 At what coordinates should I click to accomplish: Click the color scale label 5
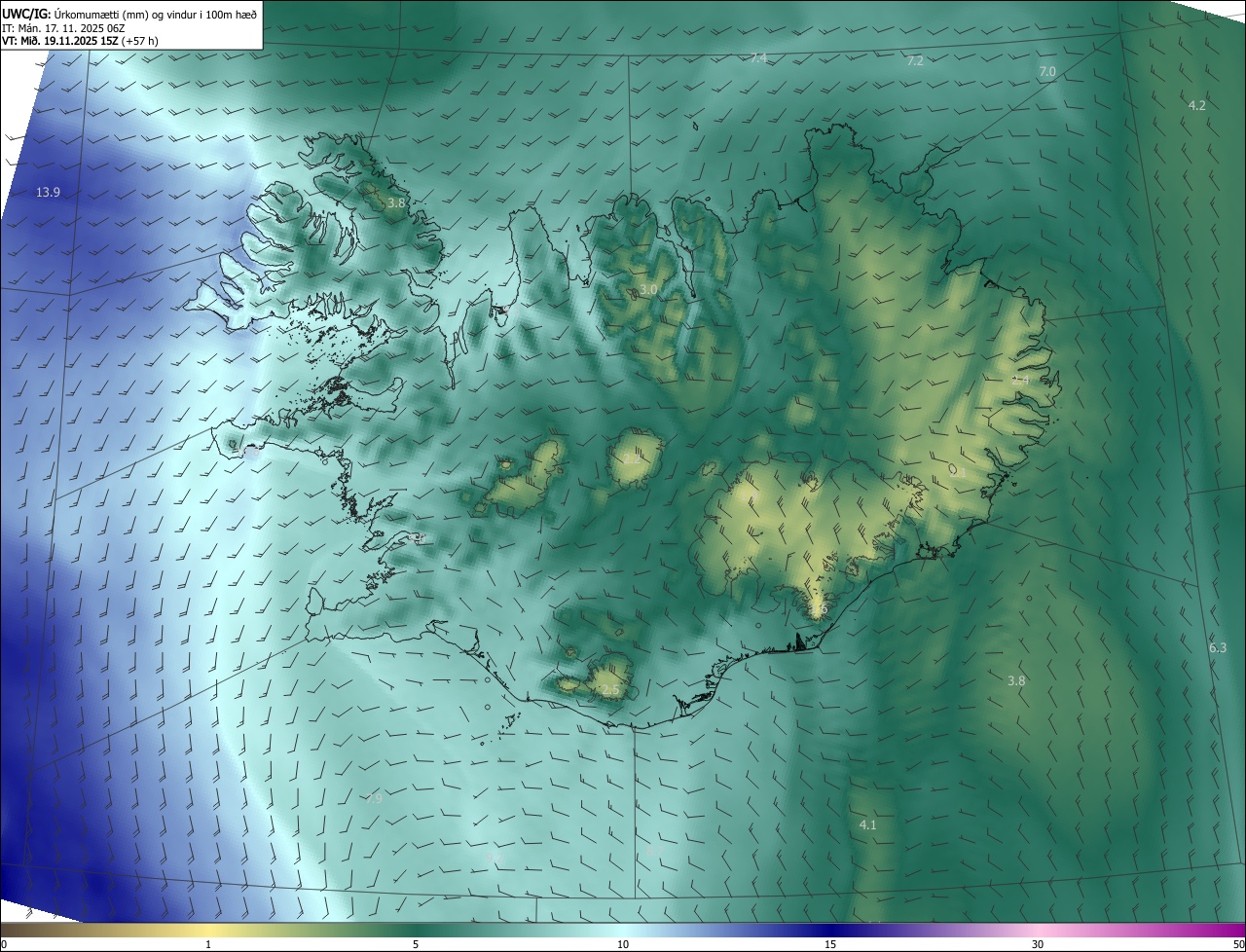point(416,944)
